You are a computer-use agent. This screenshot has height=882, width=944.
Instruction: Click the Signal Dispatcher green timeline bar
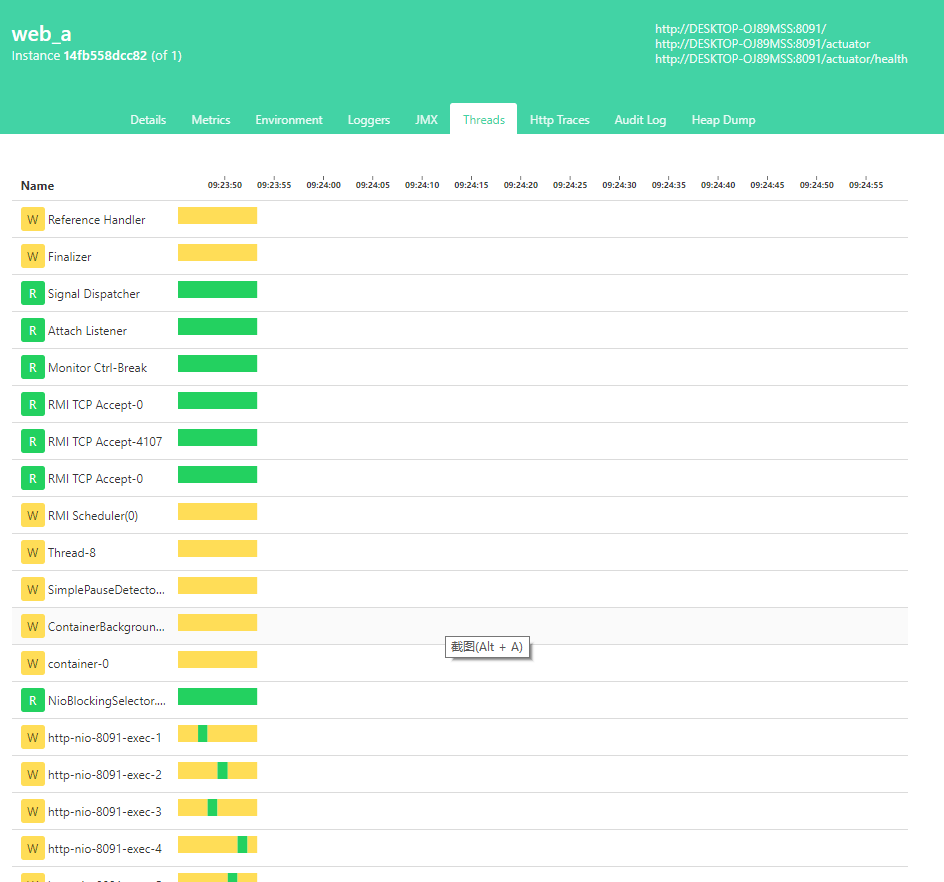[x=217, y=290]
